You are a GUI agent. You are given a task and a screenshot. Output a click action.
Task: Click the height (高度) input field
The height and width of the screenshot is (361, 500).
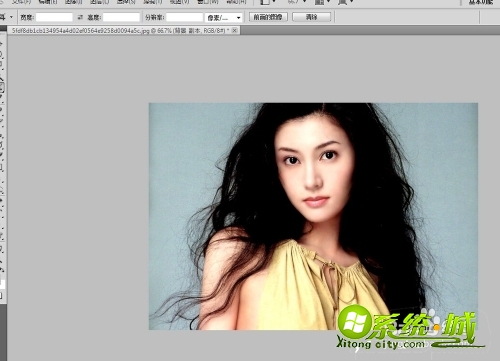click(x=121, y=17)
